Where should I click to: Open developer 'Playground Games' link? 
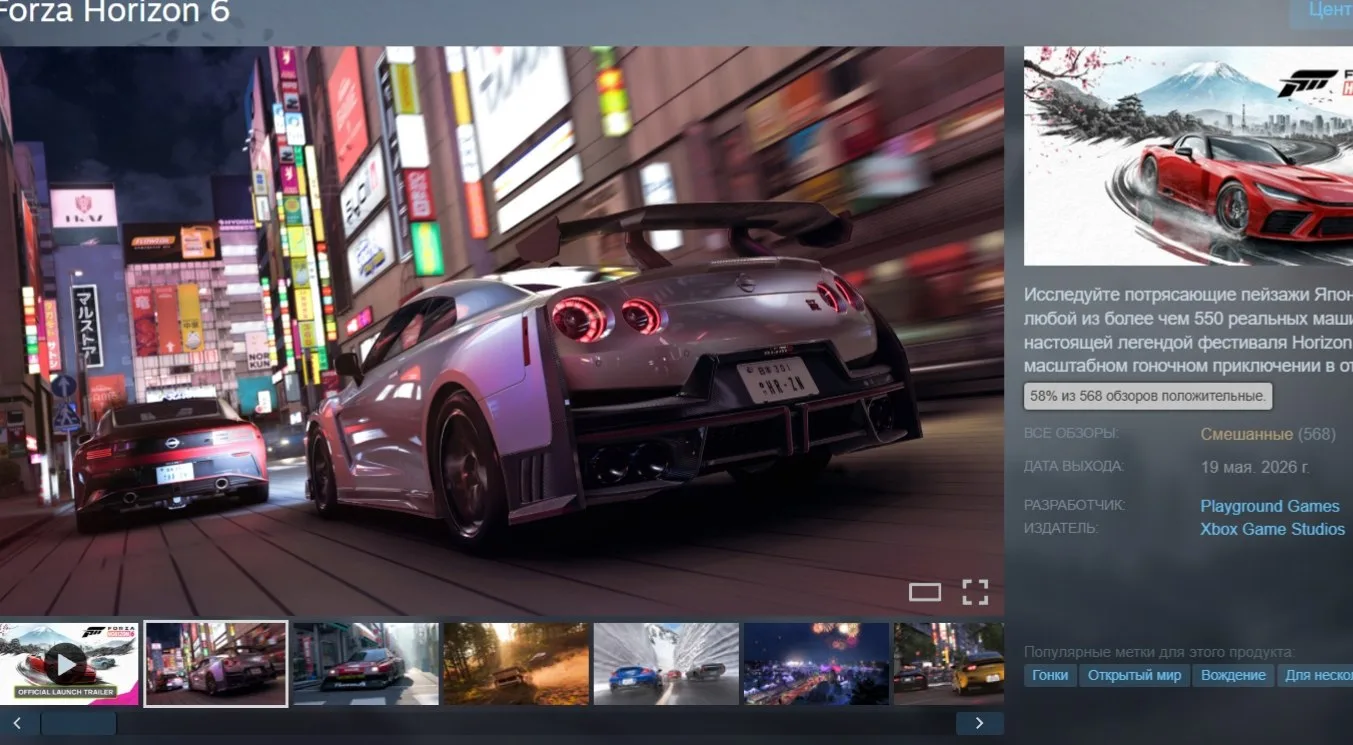click(1270, 506)
